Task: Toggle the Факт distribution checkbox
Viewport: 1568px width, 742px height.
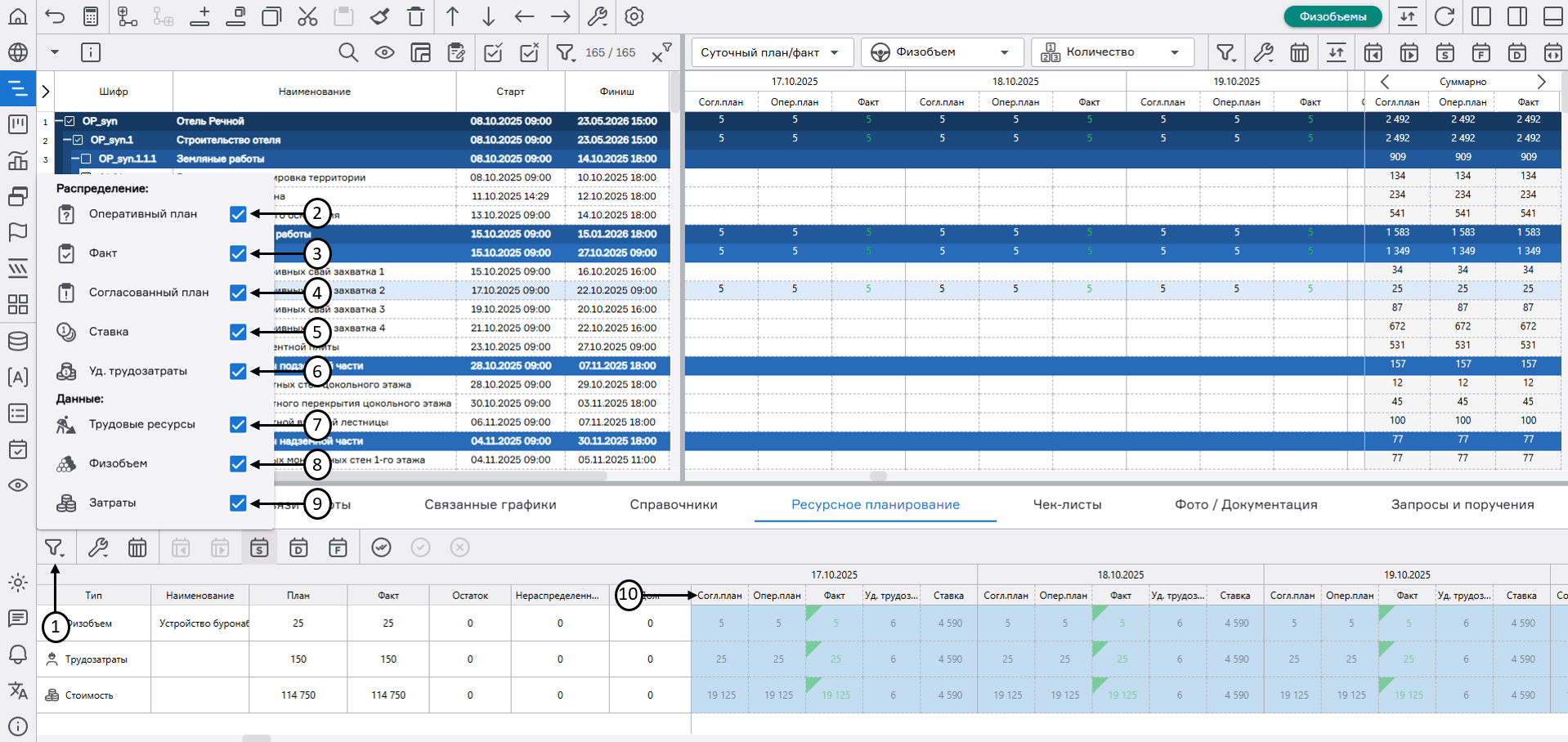Action: [238, 253]
